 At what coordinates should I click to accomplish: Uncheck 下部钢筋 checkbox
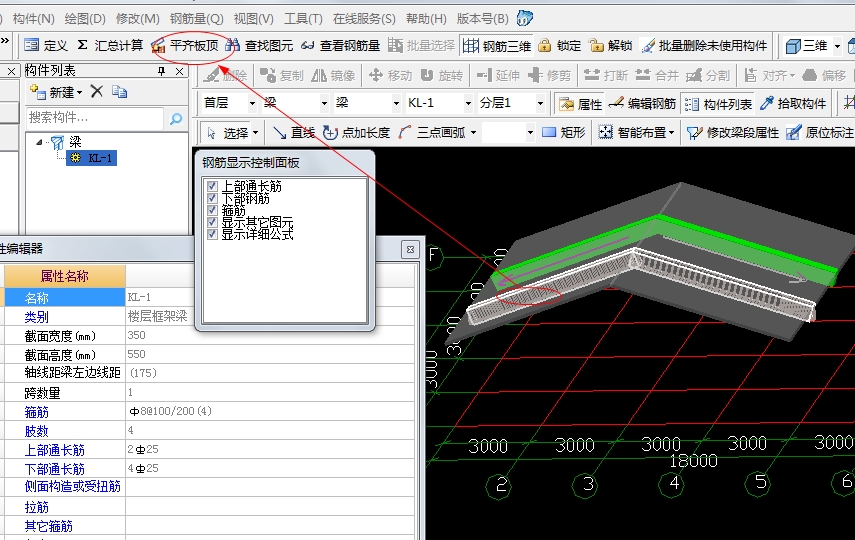pyautogui.click(x=213, y=199)
